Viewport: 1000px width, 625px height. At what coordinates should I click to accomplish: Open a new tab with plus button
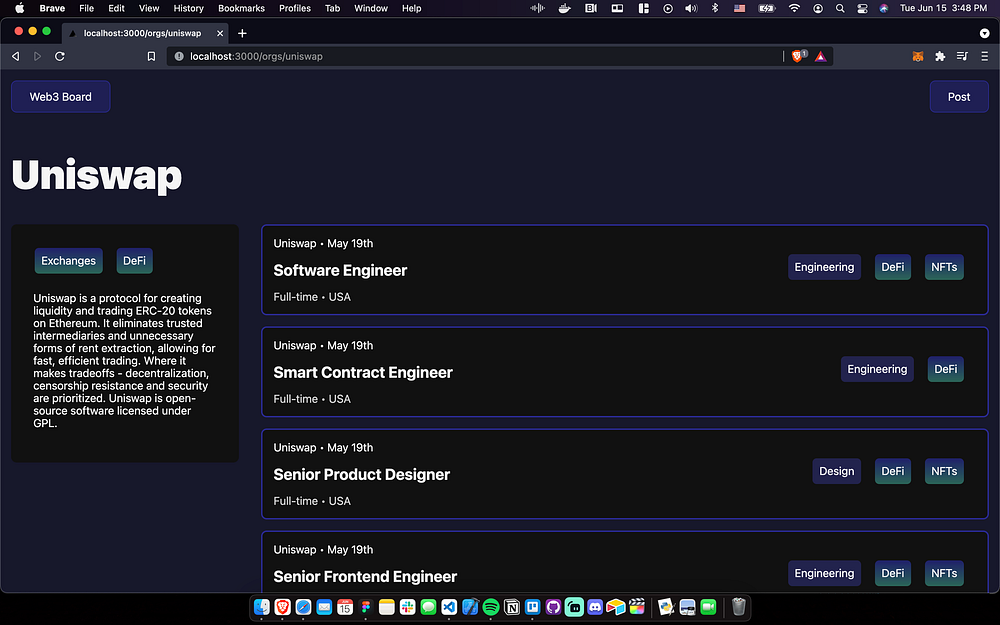[242, 33]
